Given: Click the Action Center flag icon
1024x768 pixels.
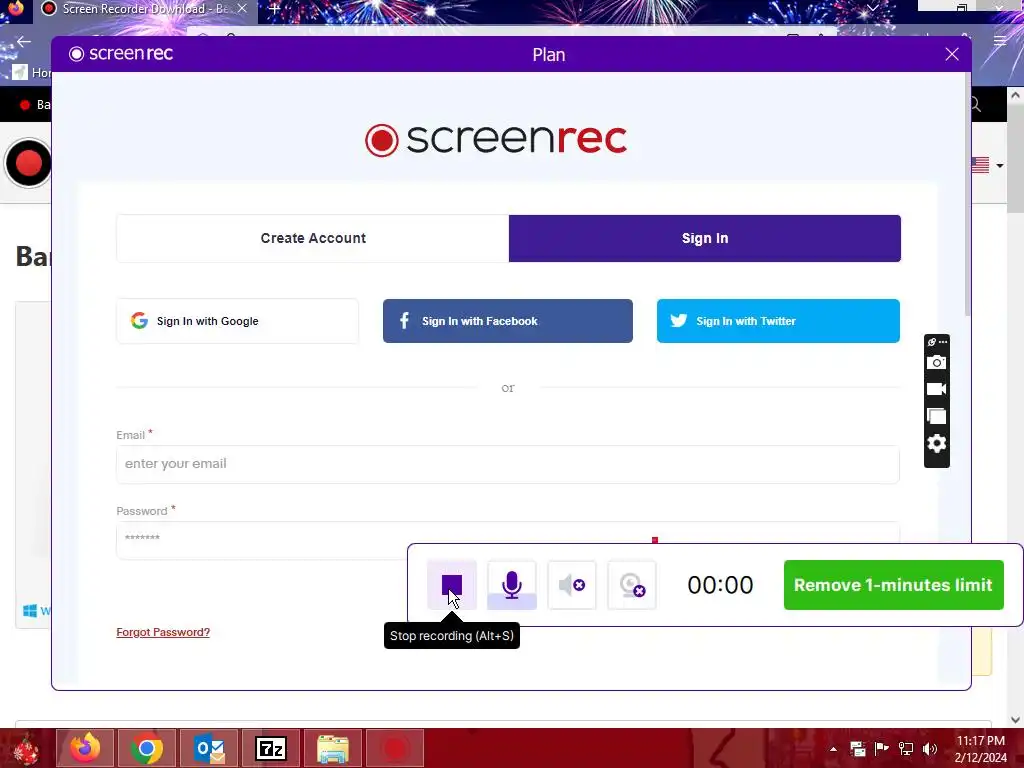Looking at the screenshot, I should tap(882, 749).
